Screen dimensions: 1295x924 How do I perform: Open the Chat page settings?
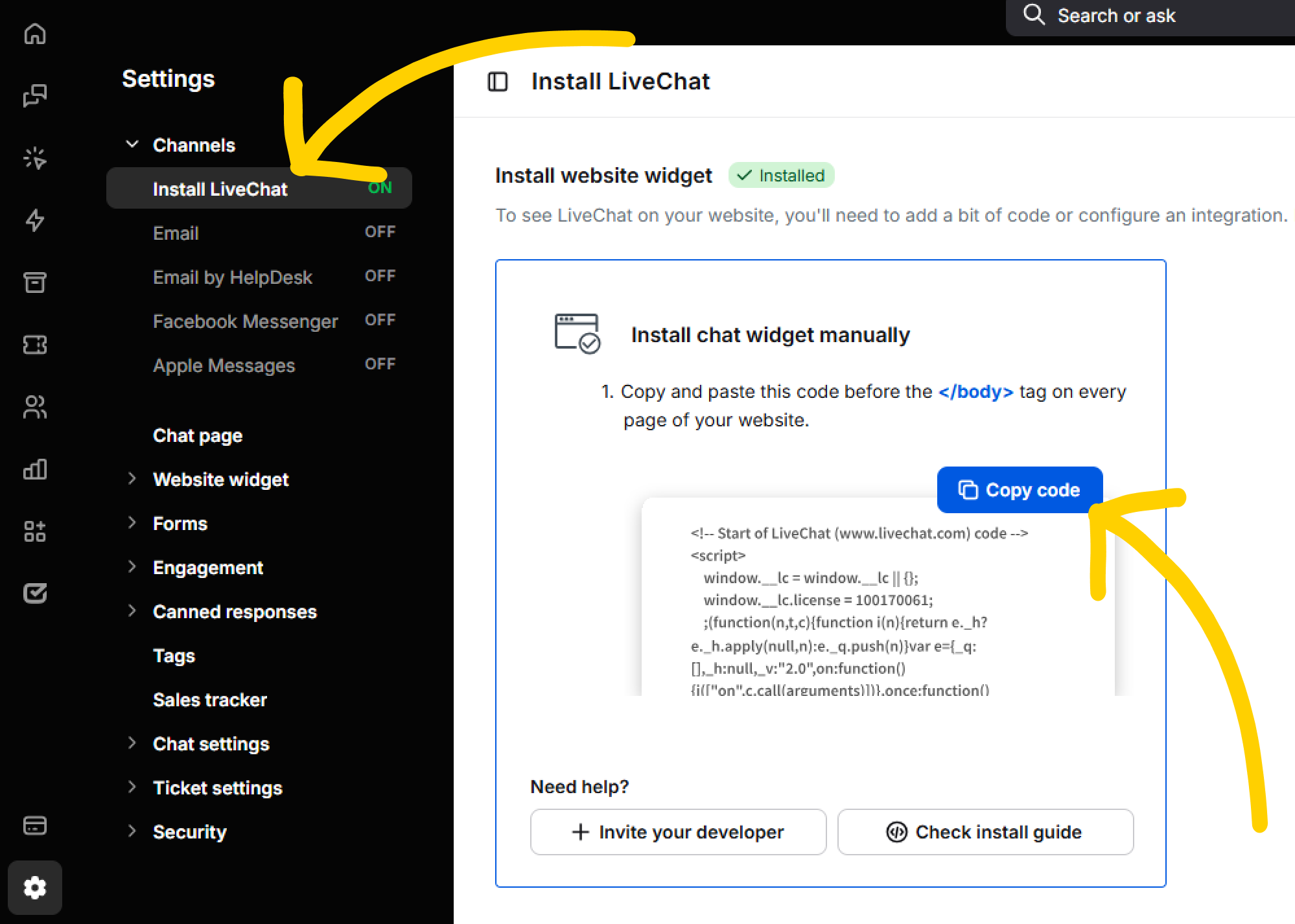pyautogui.click(x=198, y=435)
